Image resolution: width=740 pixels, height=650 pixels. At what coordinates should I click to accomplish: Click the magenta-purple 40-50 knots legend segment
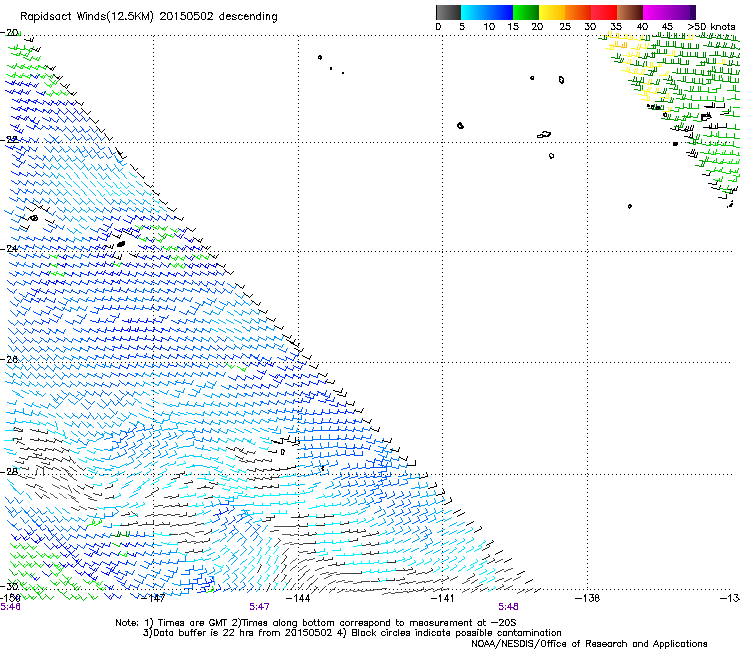pyautogui.click(x=669, y=12)
